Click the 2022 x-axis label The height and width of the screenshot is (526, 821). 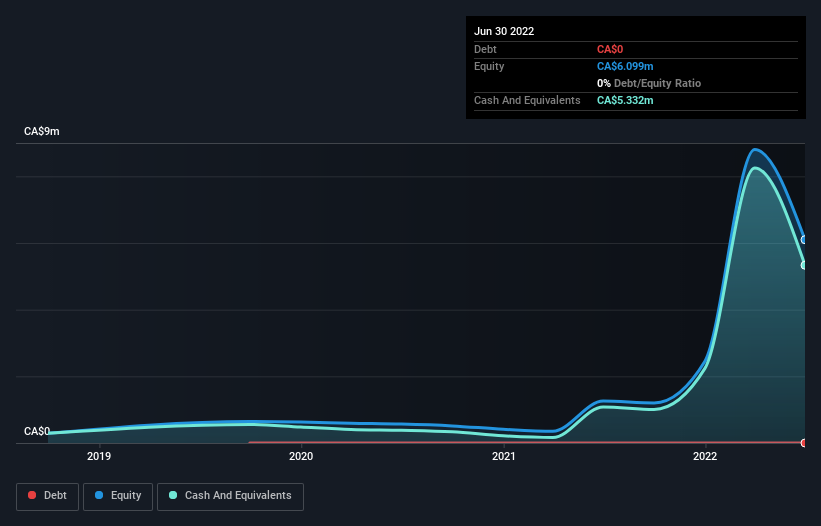(x=705, y=456)
